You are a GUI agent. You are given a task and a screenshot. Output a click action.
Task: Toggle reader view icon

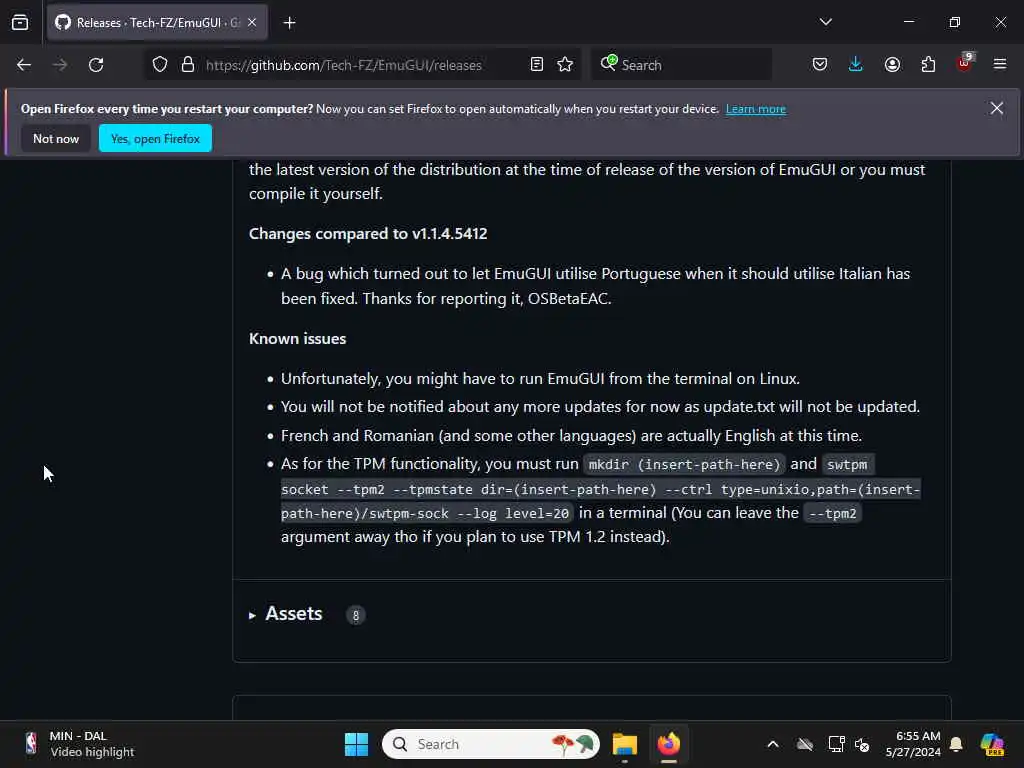click(537, 65)
